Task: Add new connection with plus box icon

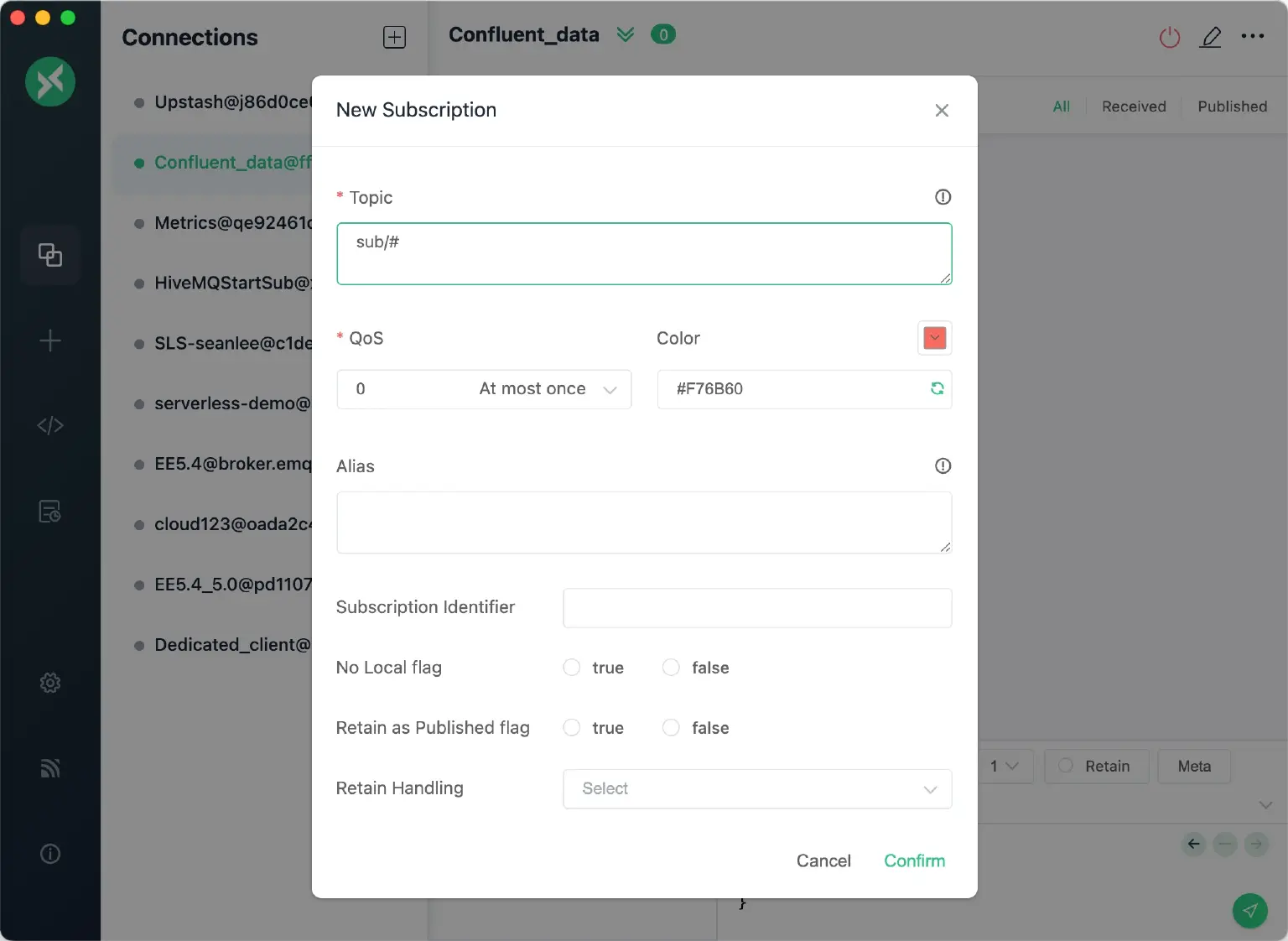Action: 394,37
